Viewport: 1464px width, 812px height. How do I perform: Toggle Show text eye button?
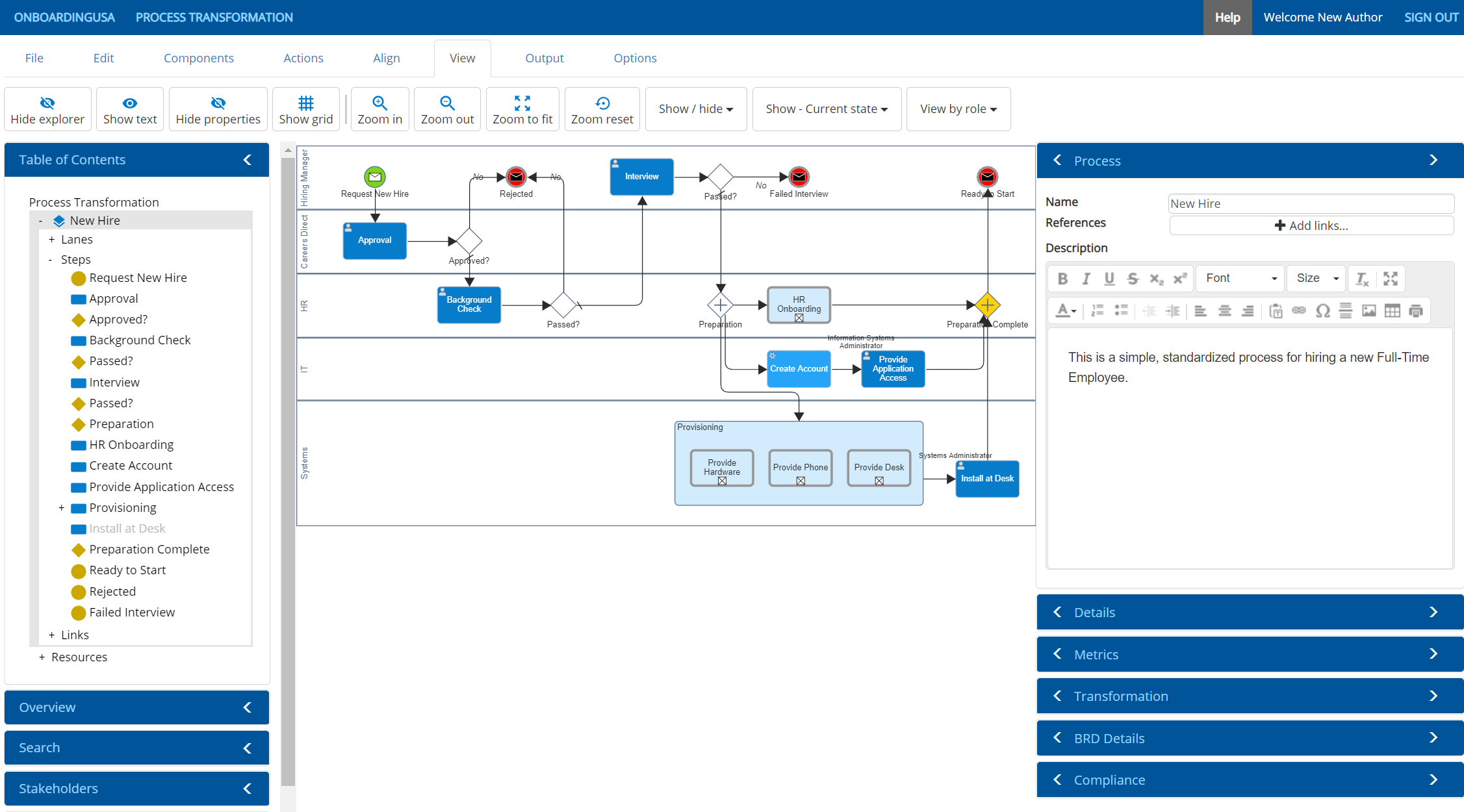tap(130, 109)
